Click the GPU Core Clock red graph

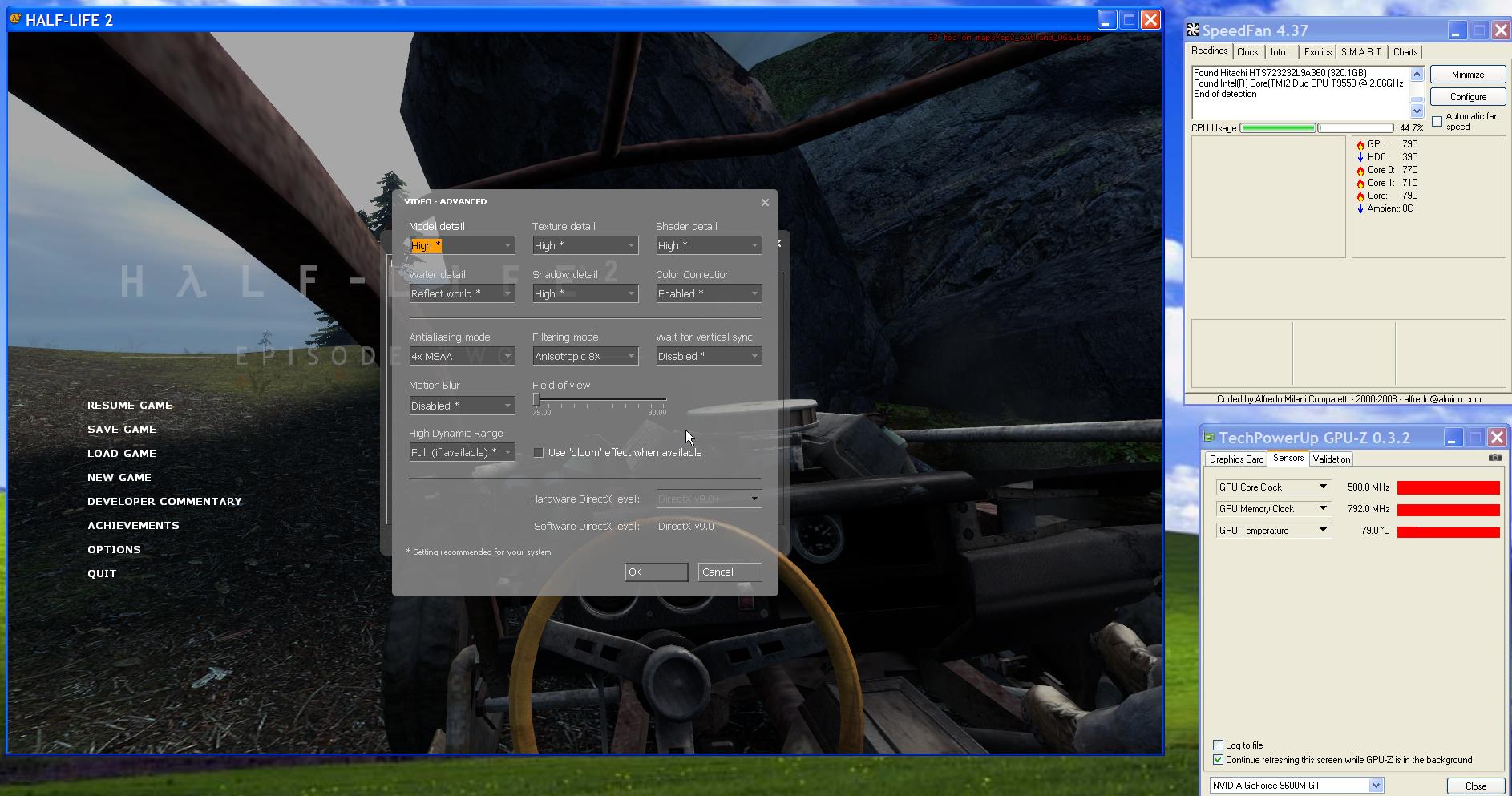pos(1449,488)
